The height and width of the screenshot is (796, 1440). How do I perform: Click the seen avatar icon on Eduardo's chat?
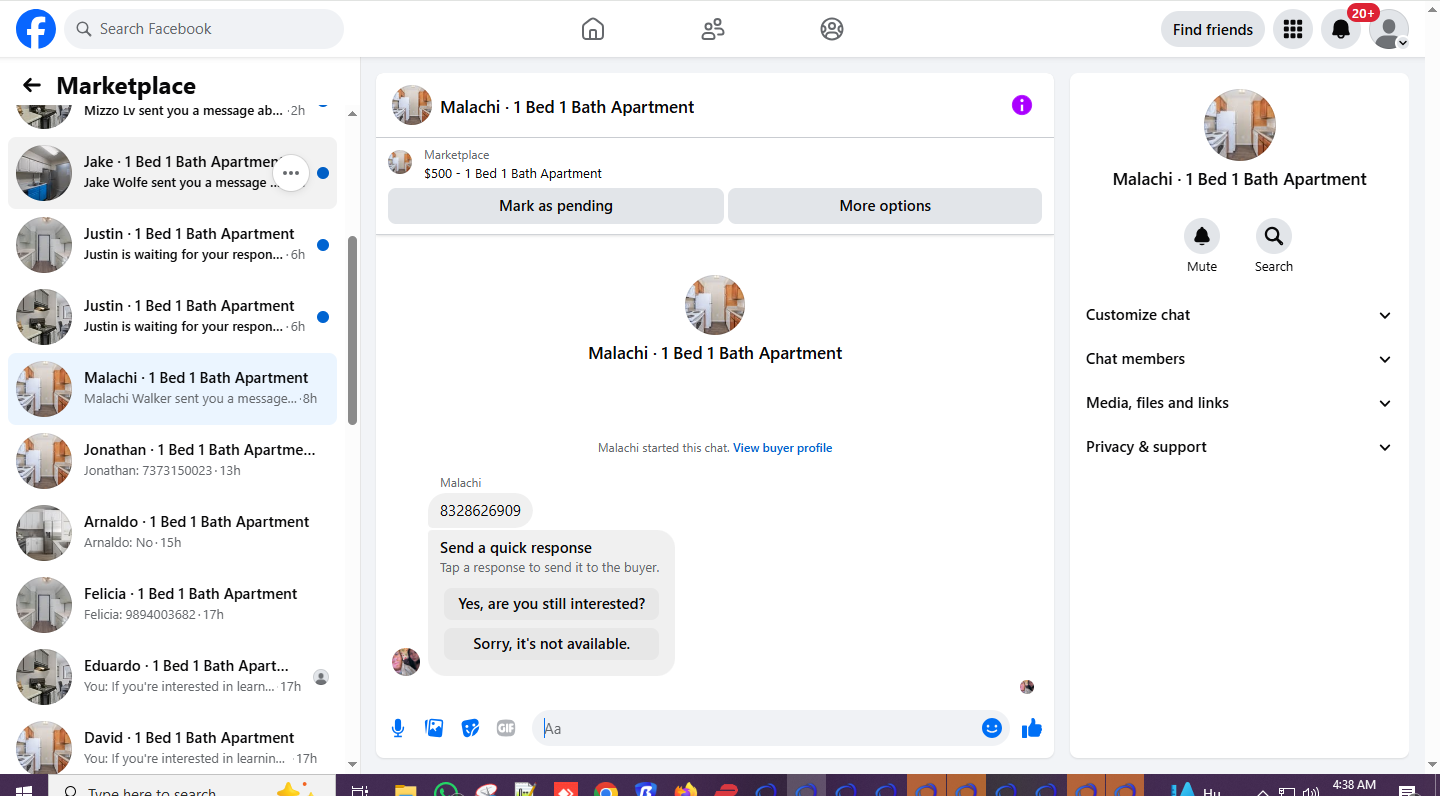[321, 677]
